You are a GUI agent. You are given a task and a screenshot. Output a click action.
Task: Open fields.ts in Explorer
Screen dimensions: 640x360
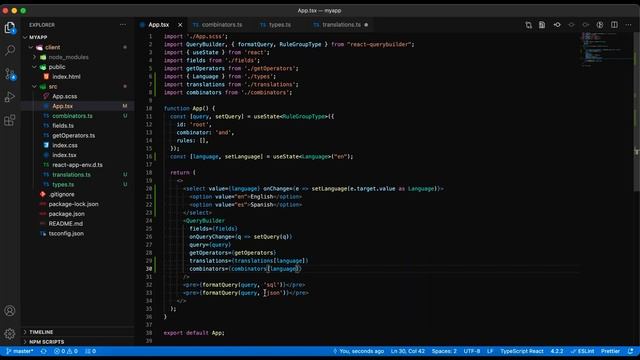[78, 126]
